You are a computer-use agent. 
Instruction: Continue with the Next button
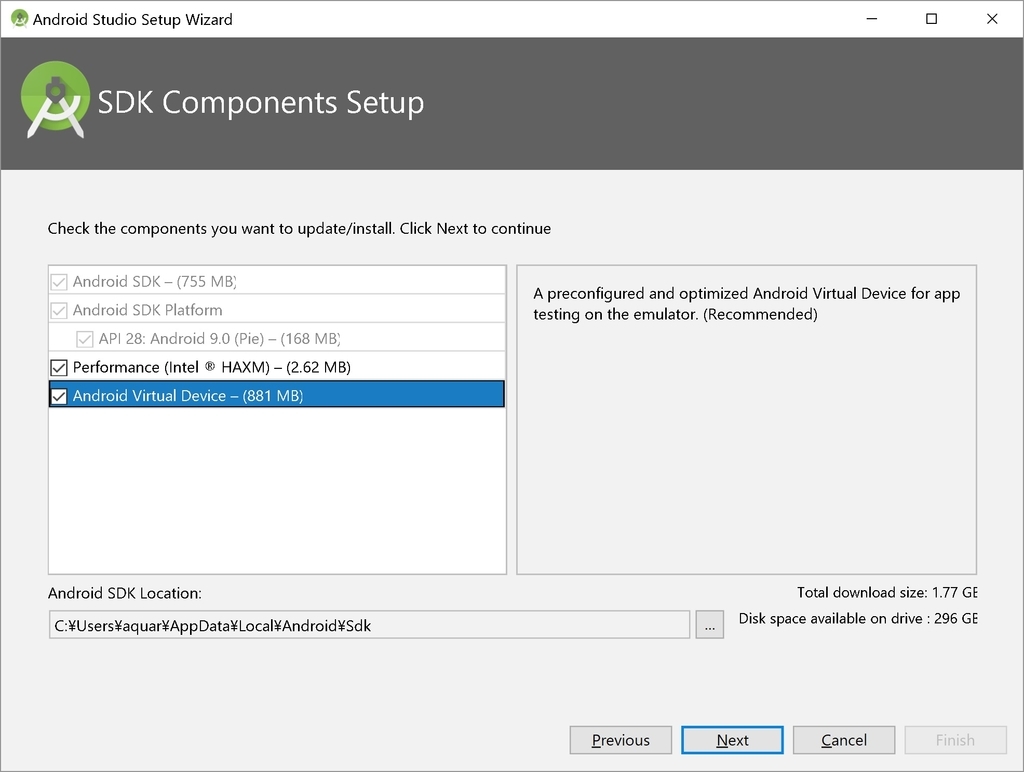point(732,740)
